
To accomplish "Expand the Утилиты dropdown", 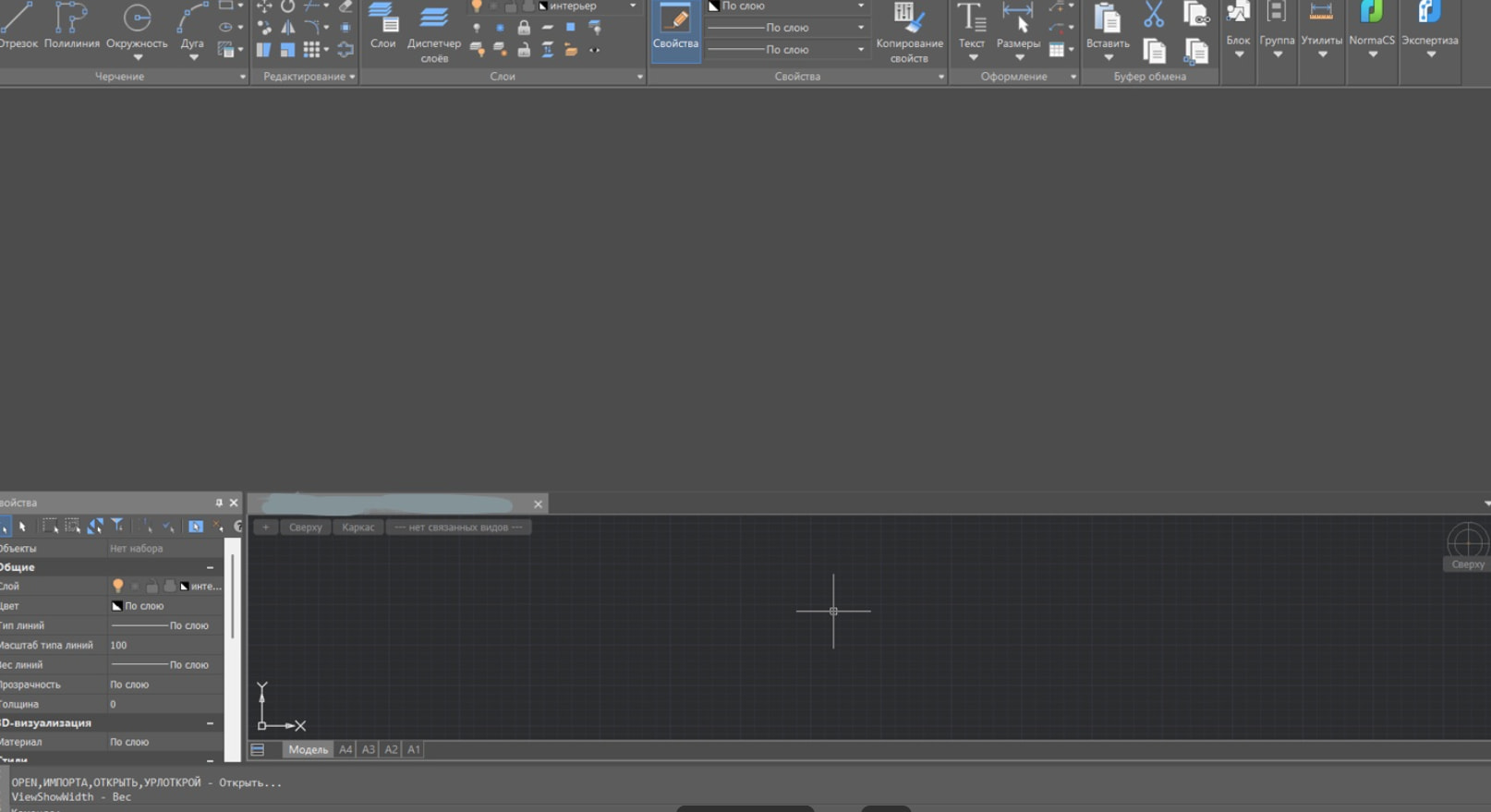I will [1321, 55].
